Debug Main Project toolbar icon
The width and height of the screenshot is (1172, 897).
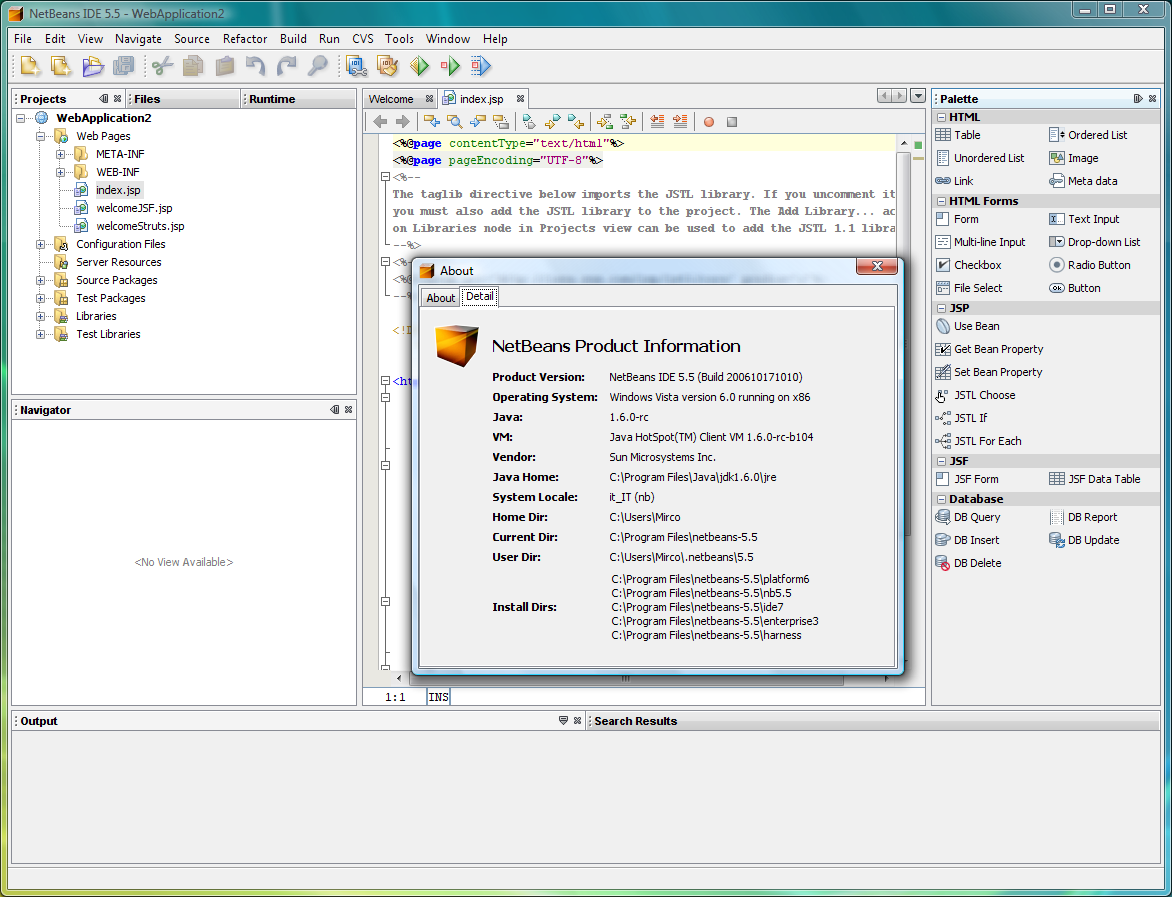pos(450,67)
